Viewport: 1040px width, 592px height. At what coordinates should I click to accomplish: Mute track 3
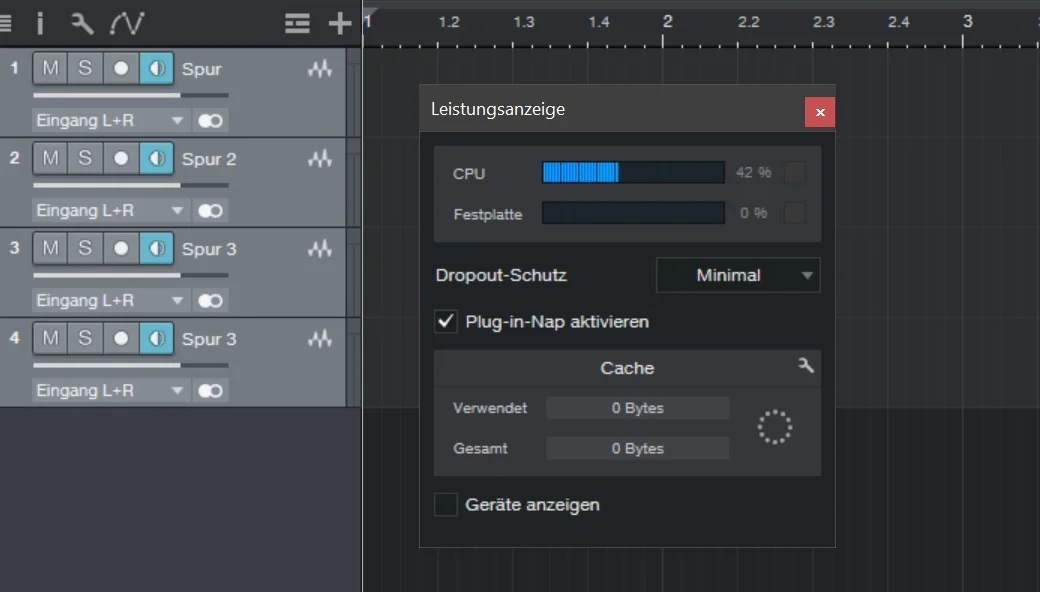point(50,249)
